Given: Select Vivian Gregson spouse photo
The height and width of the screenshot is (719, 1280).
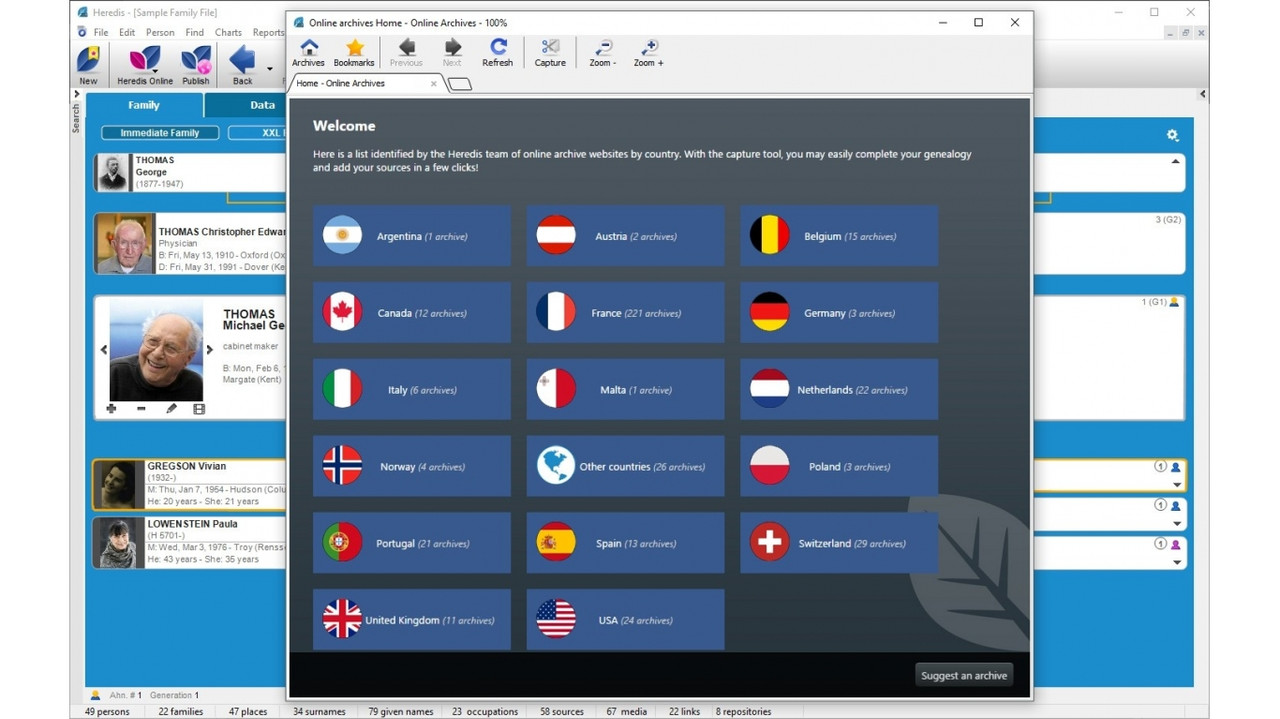Looking at the screenshot, I should (x=119, y=485).
